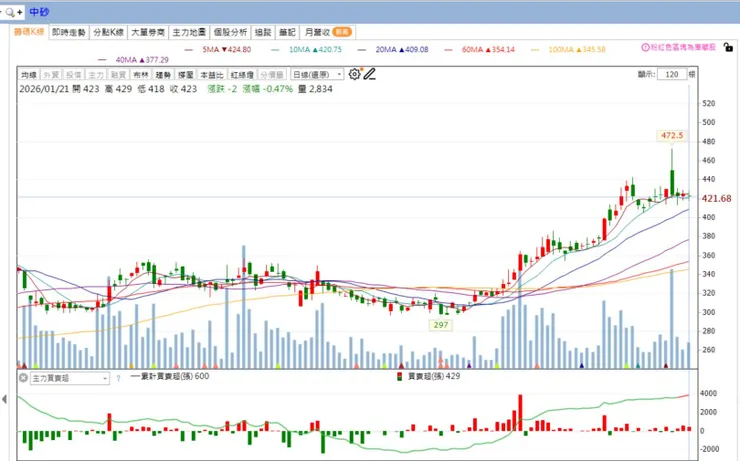
Task: Click the 421.68 current price marker
Action: (x=716, y=199)
